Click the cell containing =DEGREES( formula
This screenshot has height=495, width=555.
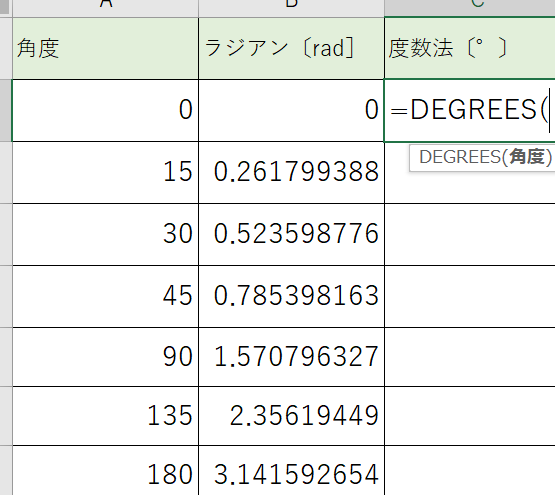[x=470, y=110]
